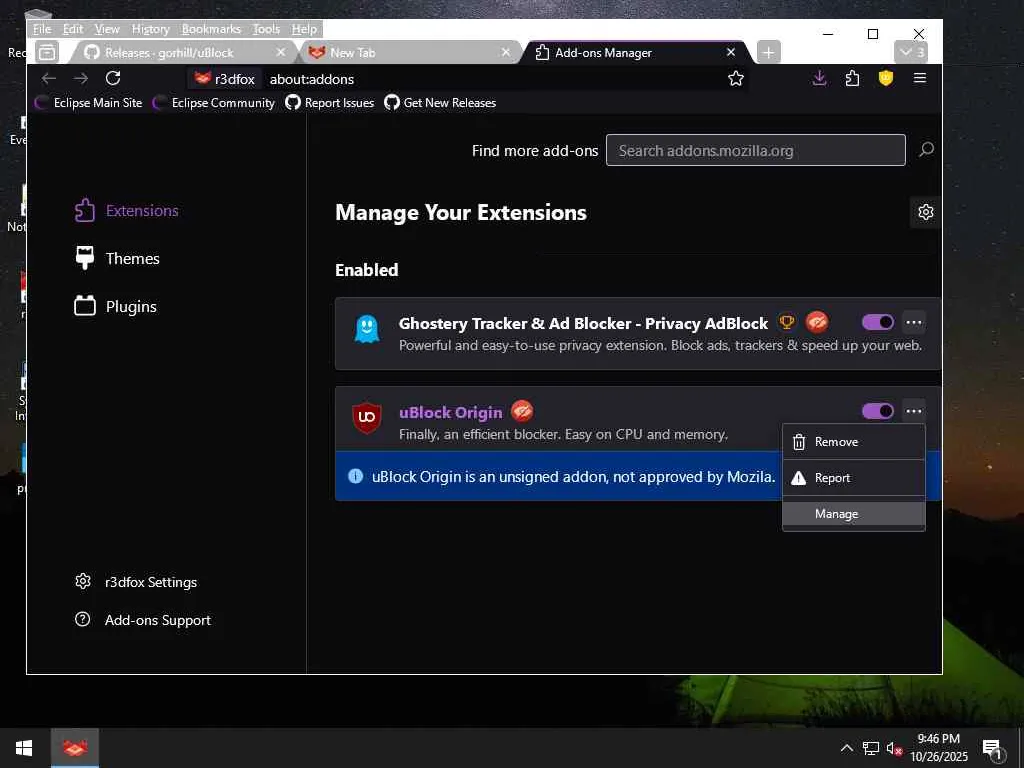The height and width of the screenshot is (768, 1024).
Task: Open the View menu
Action: 107,29
